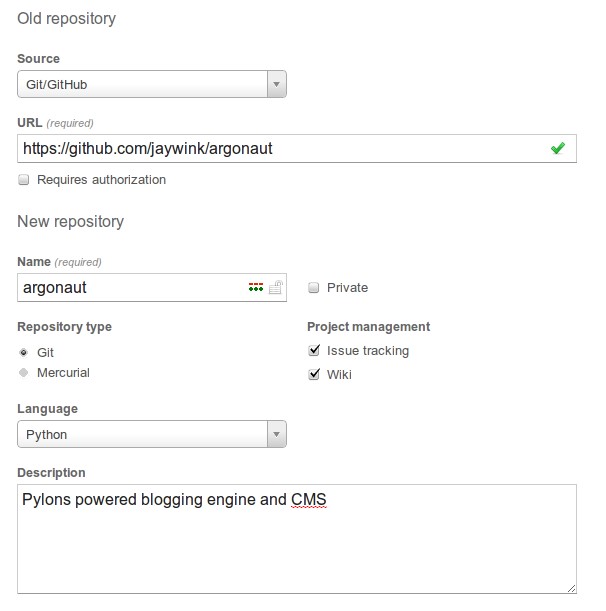Click the Language dropdown arrow
Viewport: 606px width, 611px height.
tap(276, 434)
